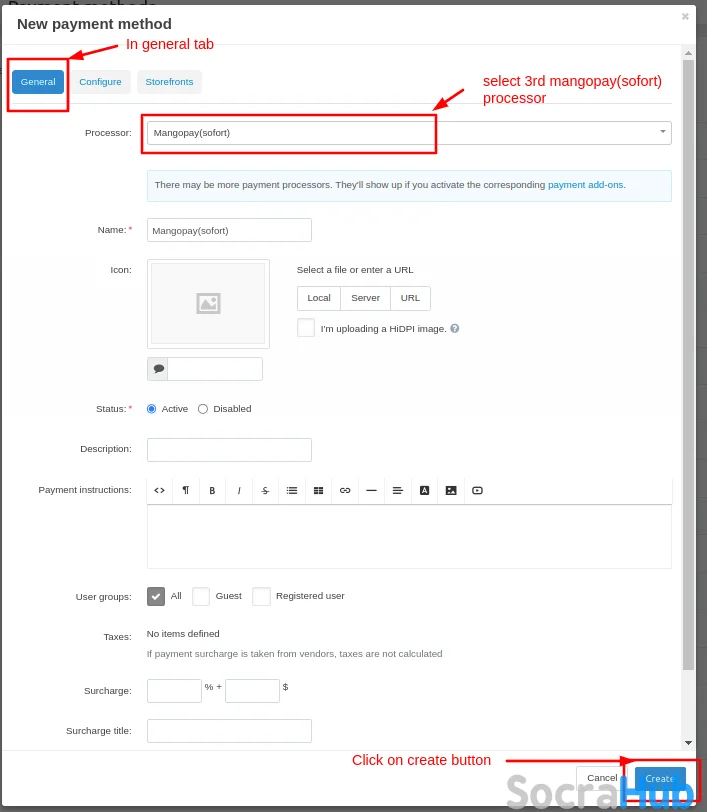This screenshot has height=812, width=707.
Task: Insert image via editor toolbar
Action: coord(451,490)
